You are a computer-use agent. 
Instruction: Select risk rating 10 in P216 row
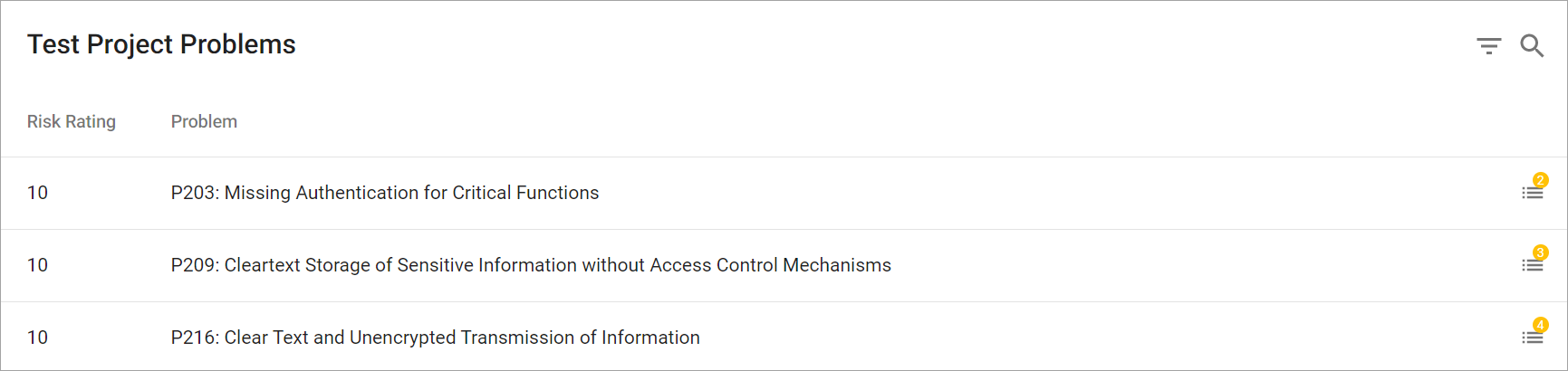pyautogui.click(x=37, y=338)
